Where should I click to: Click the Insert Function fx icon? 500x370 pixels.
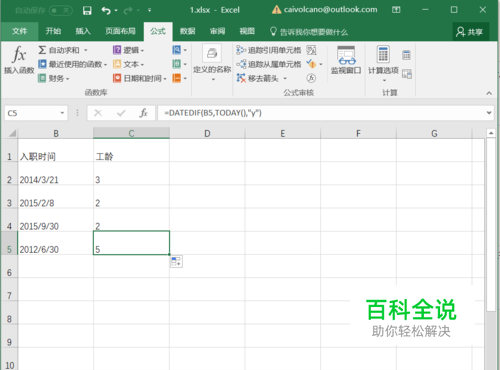point(19,55)
